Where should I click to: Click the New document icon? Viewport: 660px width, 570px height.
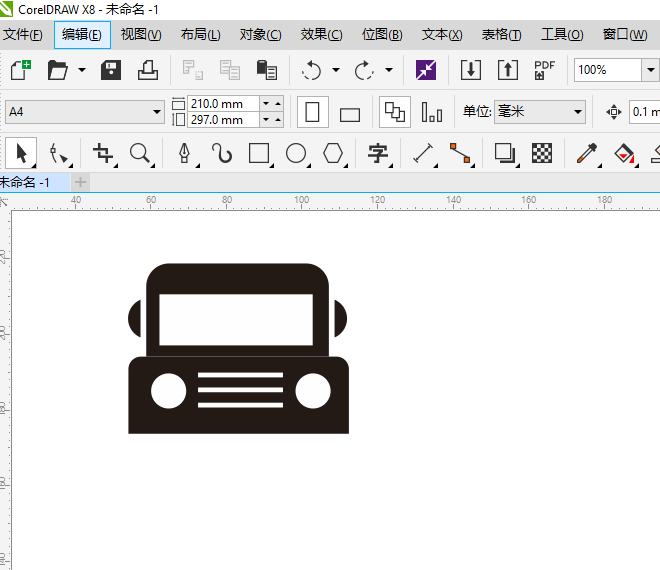(x=20, y=70)
